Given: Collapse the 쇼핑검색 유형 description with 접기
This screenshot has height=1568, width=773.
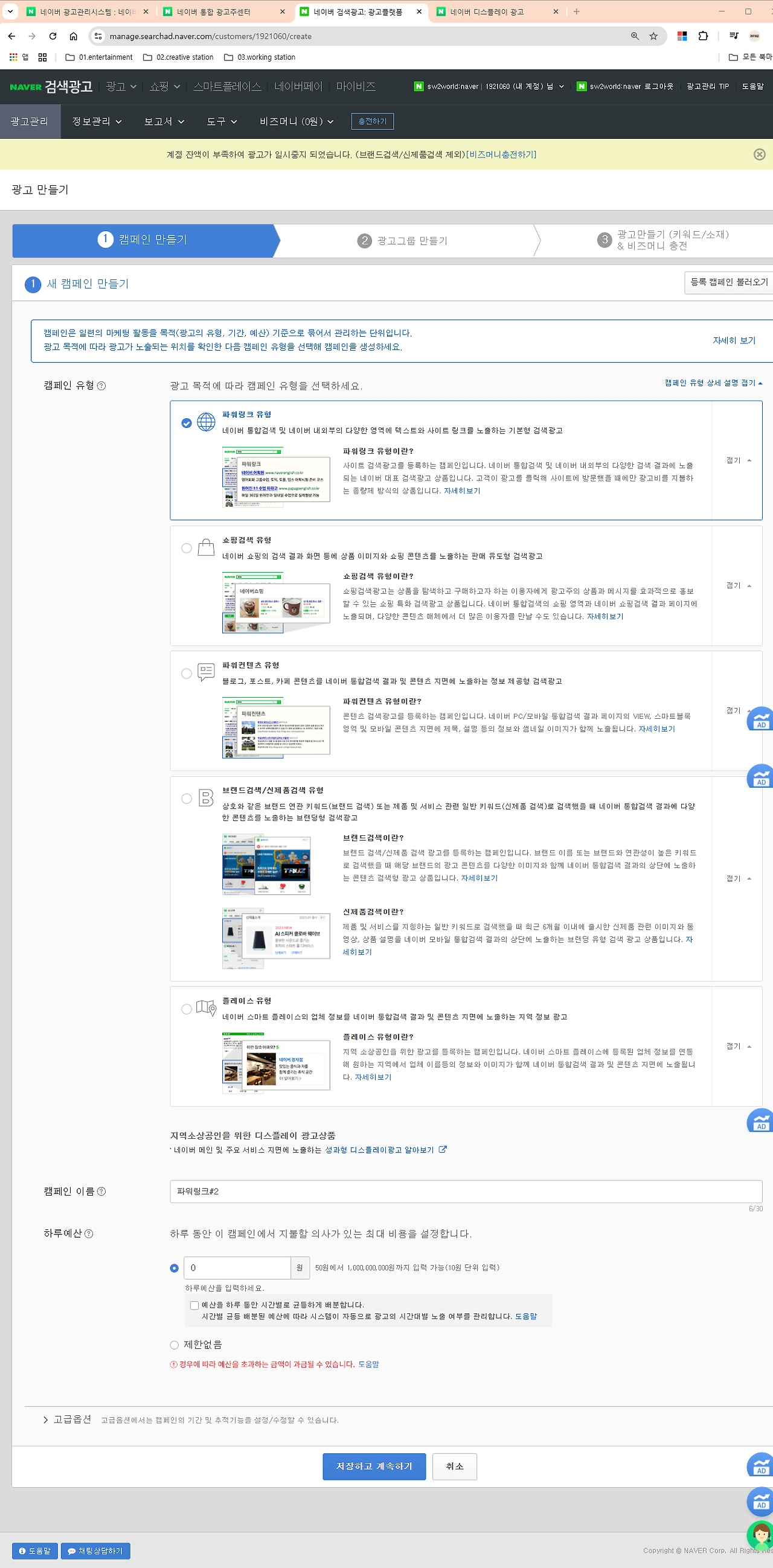Looking at the screenshot, I should click(x=739, y=586).
